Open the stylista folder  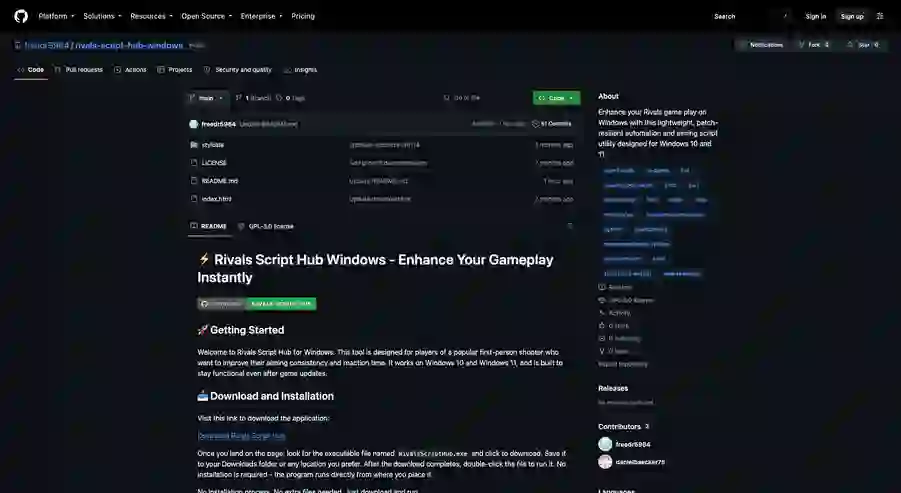point(213,145)
